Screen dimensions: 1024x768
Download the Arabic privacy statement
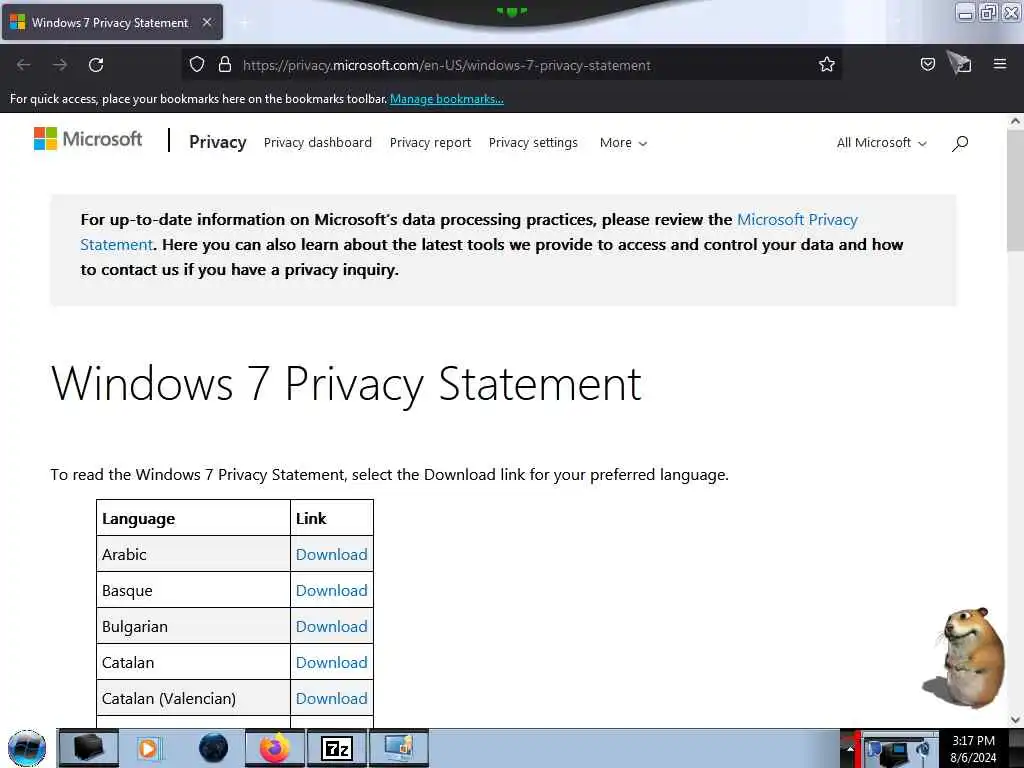click(331, 554)
